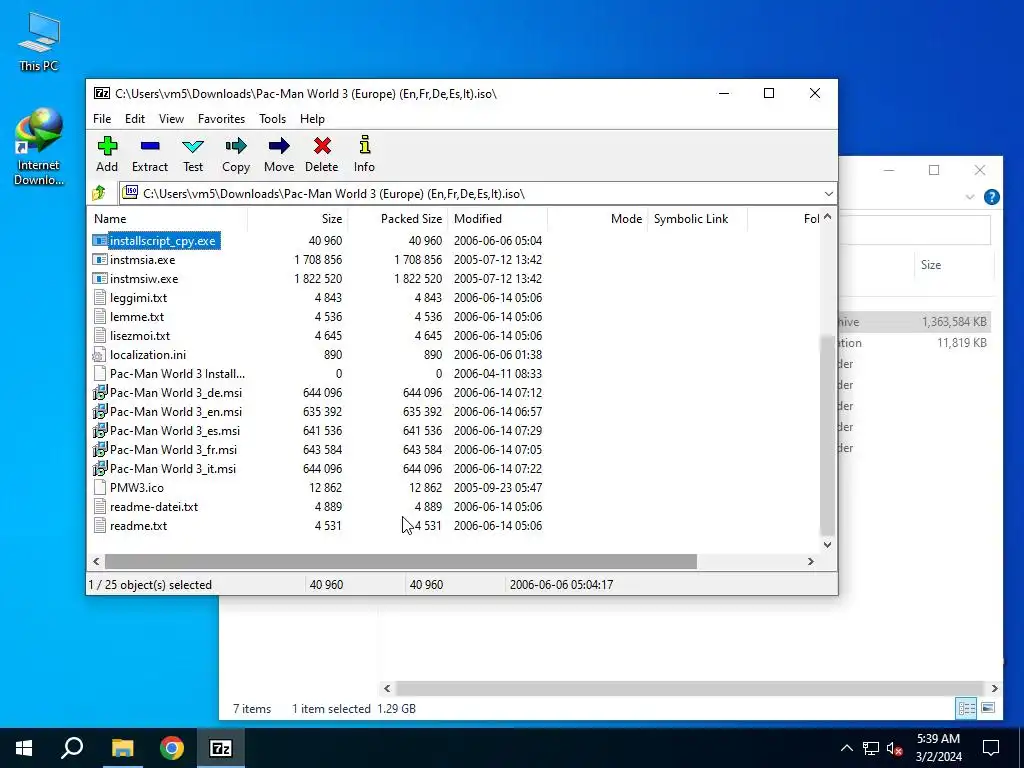Open the Tools menu
The height and width of the screenshot is (768, 1024).
[272, 119]
